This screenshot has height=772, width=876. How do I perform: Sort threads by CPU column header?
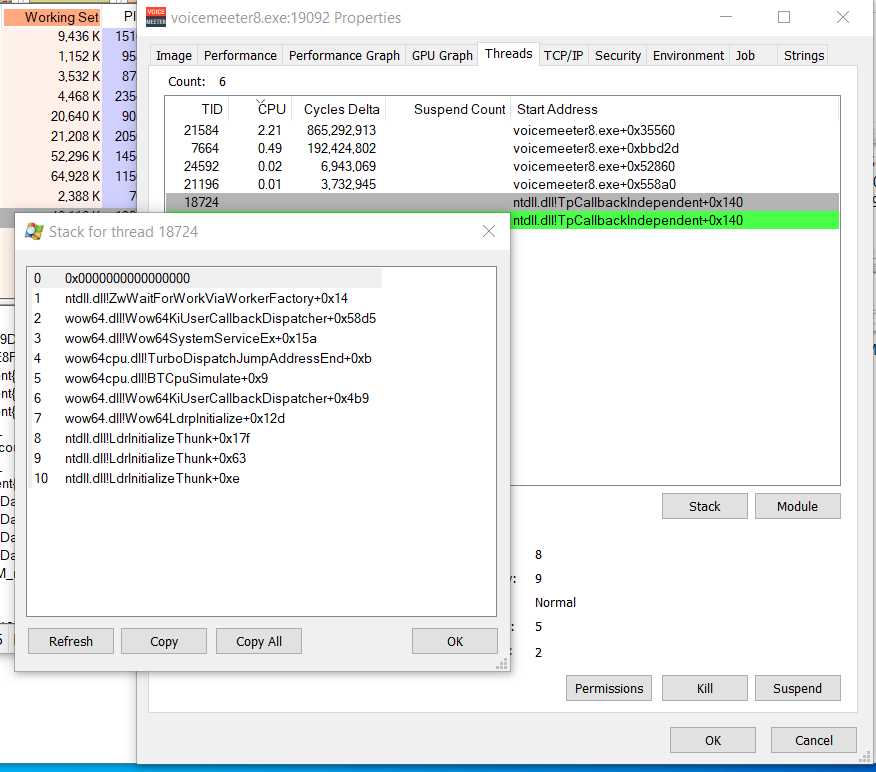pos(272,109)
